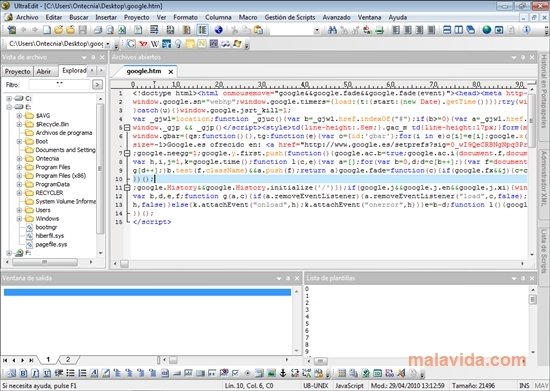Close the google.htm tab with X
This screenshot has height=391, width=550.
click(171, 72)
